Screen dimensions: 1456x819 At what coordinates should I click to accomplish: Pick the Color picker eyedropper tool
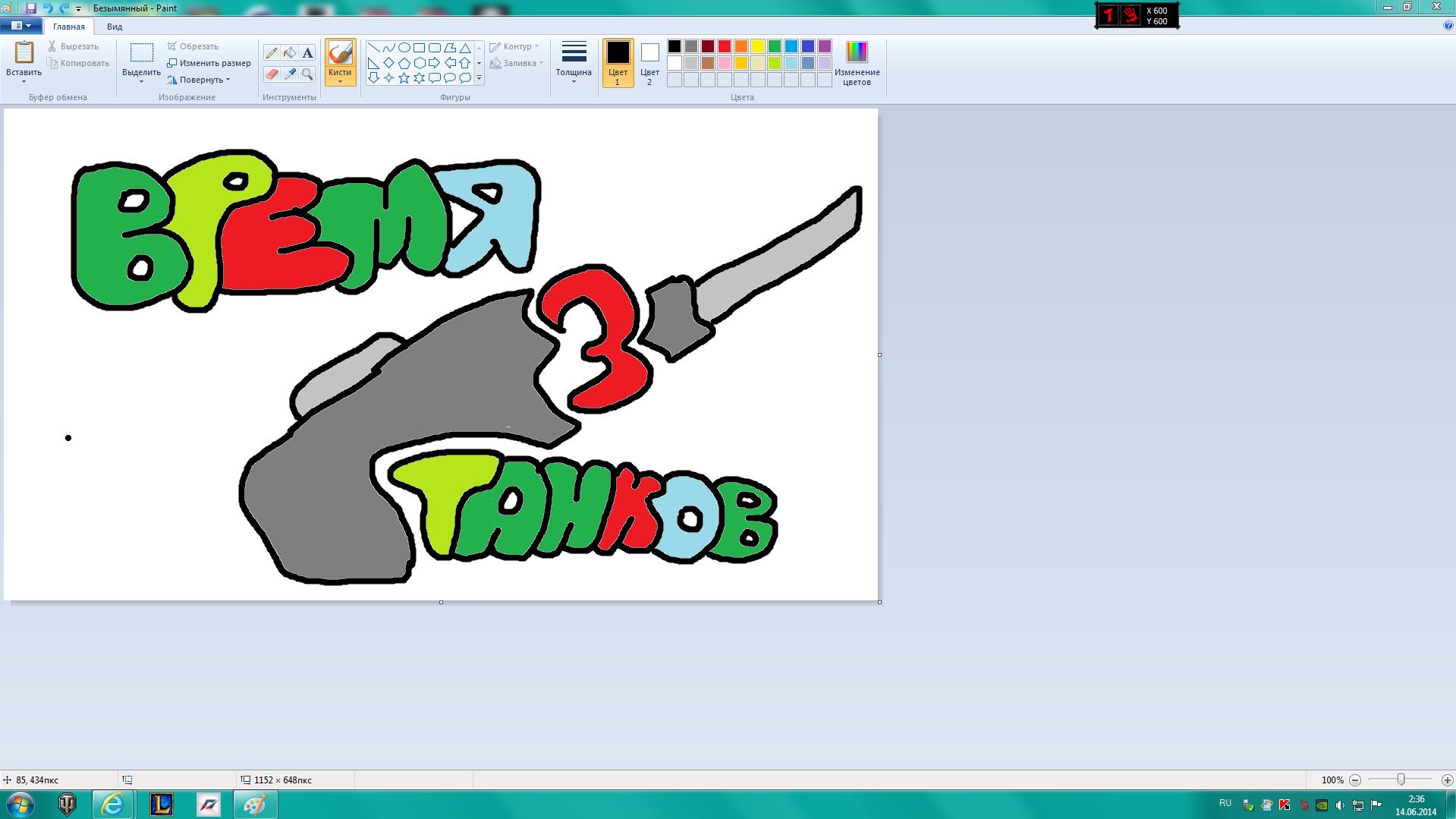tap(290, 74)
